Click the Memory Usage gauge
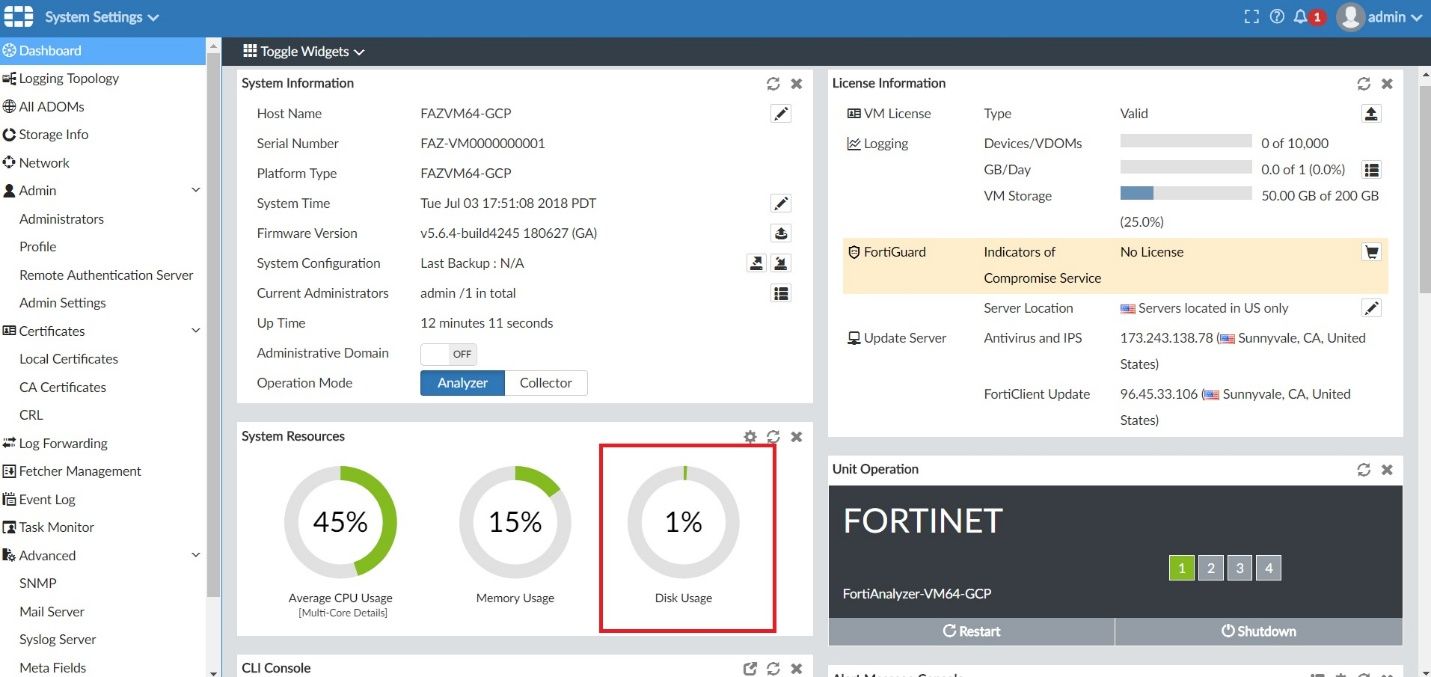The image size is (1431, 677). click(x=515, y=522)
